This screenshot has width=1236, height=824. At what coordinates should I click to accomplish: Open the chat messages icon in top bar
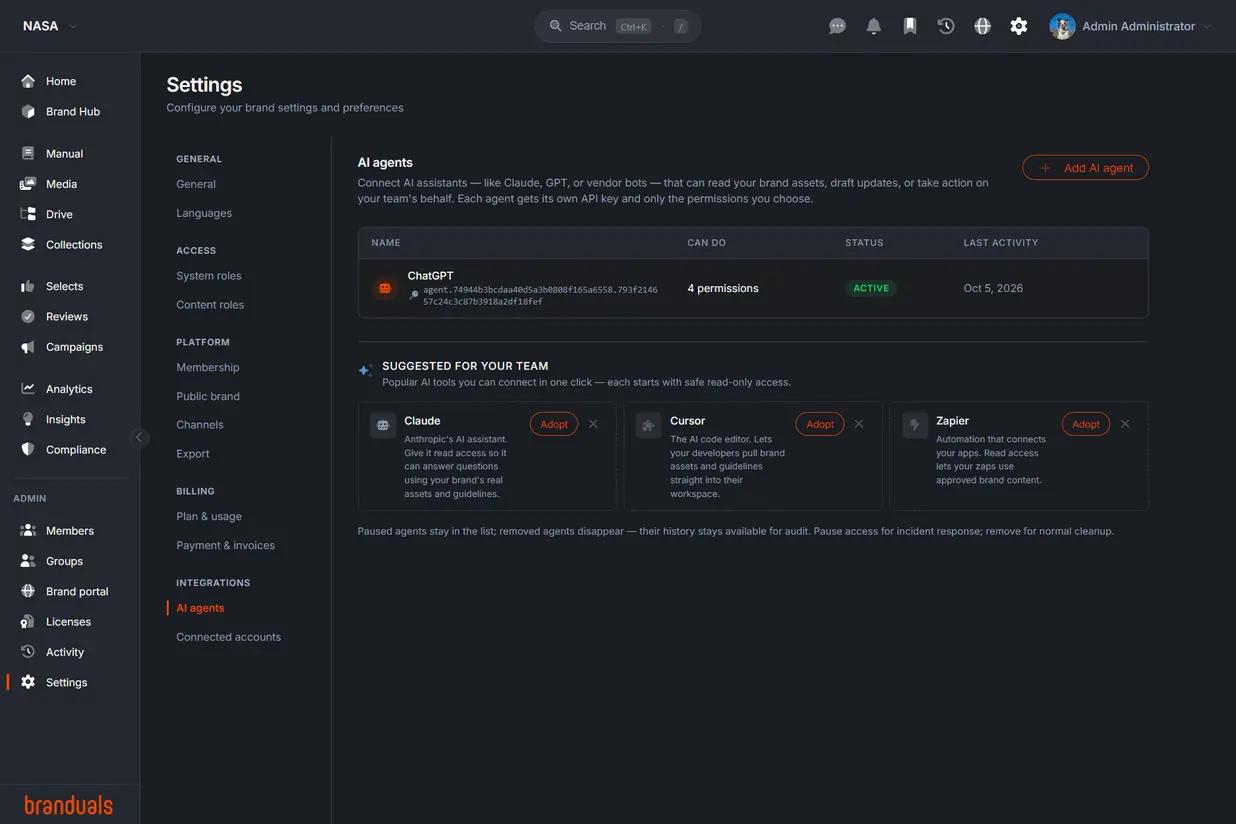click(838, 26)
